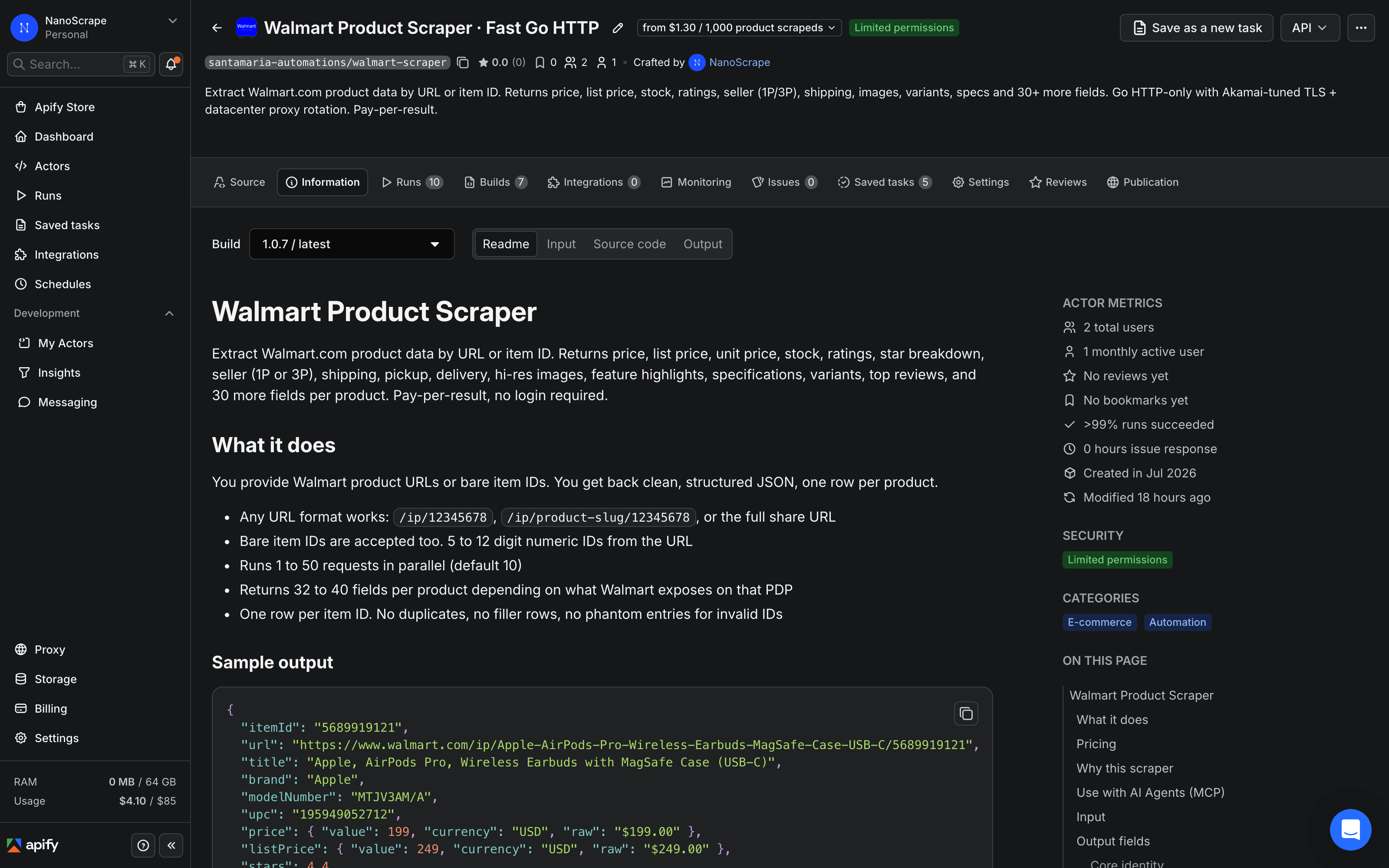Click the Limited permissions badge in header
The image size is (1389, 868).
pos(903,27)
